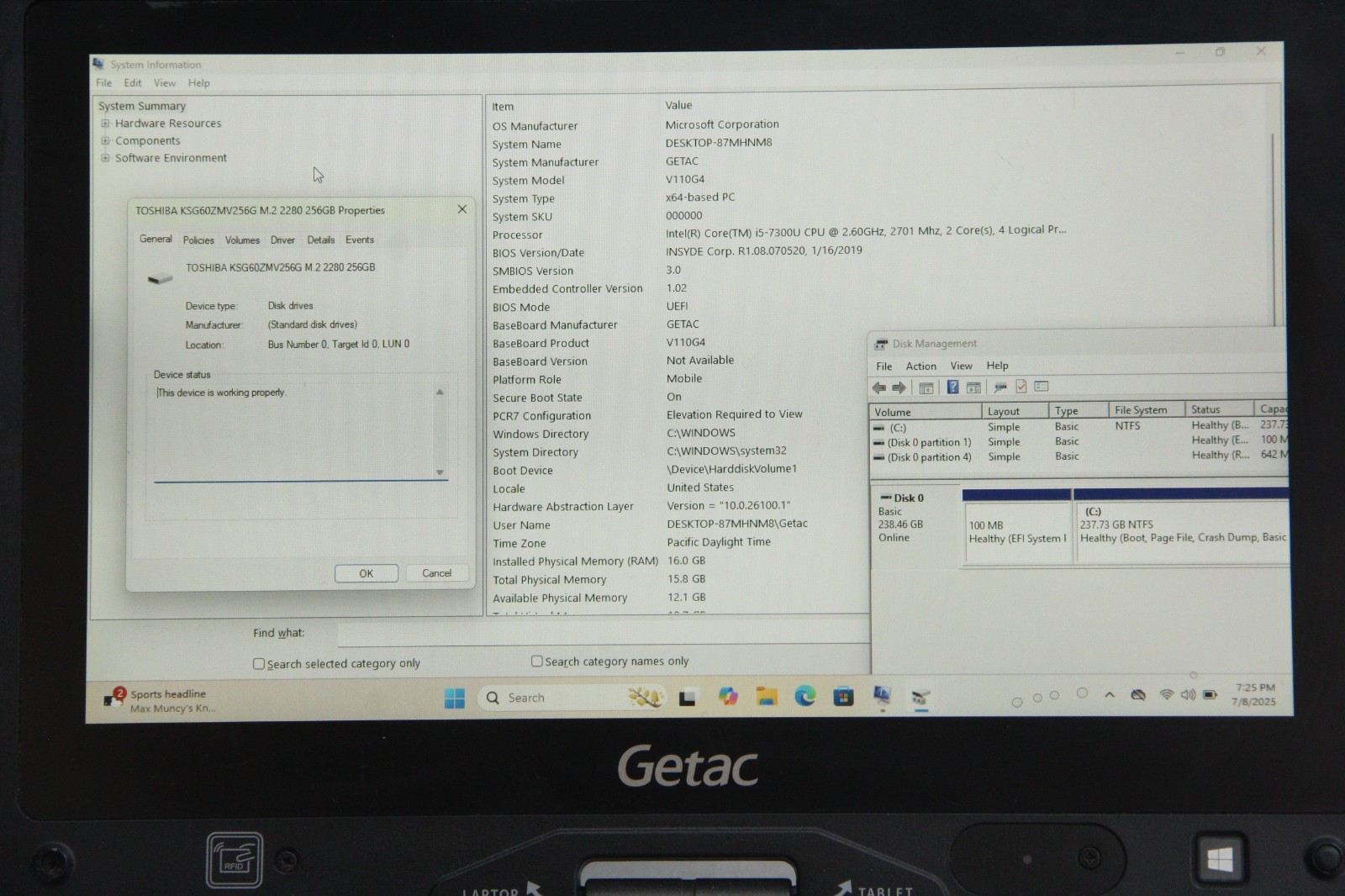Click Cancel in the TOSHIBA Properties dialog
This screenshot has width=1345, height=896.
tap(436, 573)
